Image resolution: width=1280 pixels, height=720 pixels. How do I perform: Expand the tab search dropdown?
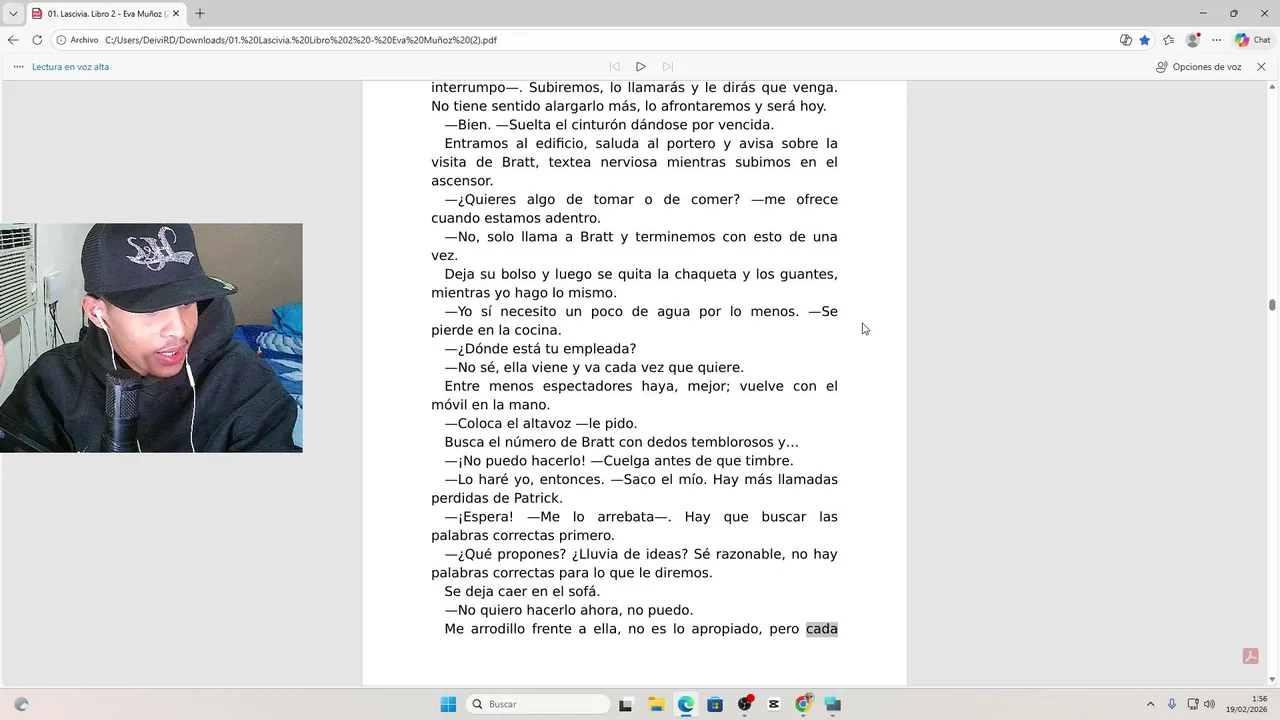coord(13,13)
